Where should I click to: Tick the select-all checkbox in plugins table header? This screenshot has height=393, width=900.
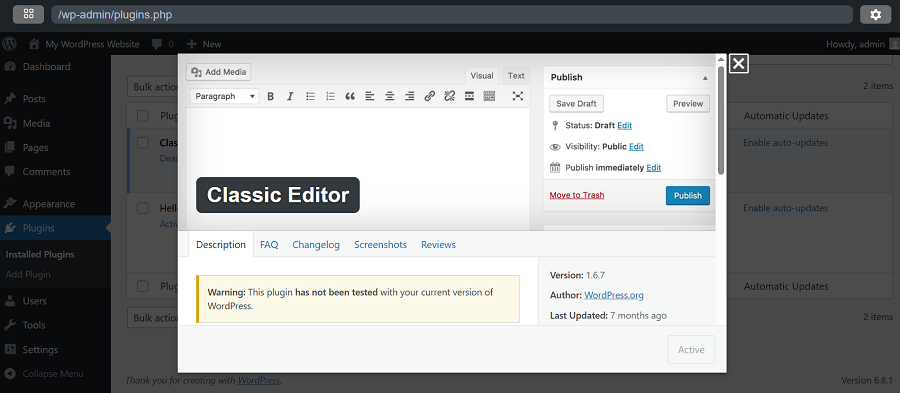tap(143, 116)
